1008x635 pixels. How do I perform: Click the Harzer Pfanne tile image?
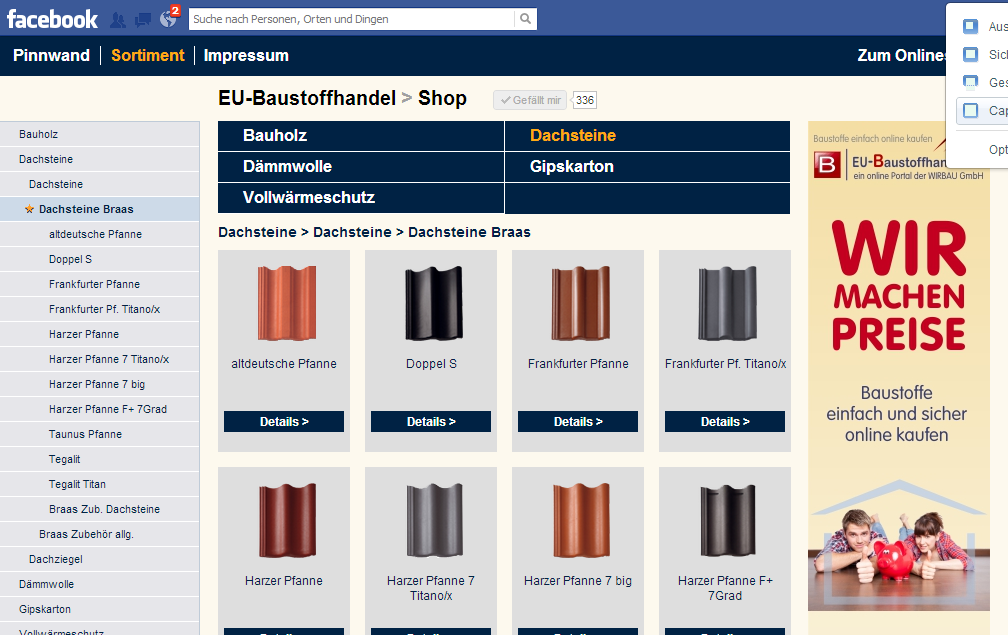pos(287,520)
